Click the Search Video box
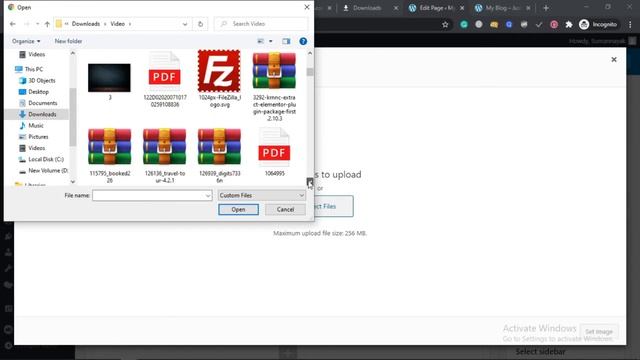The image size is (640, 360). [x=261, y=24]
